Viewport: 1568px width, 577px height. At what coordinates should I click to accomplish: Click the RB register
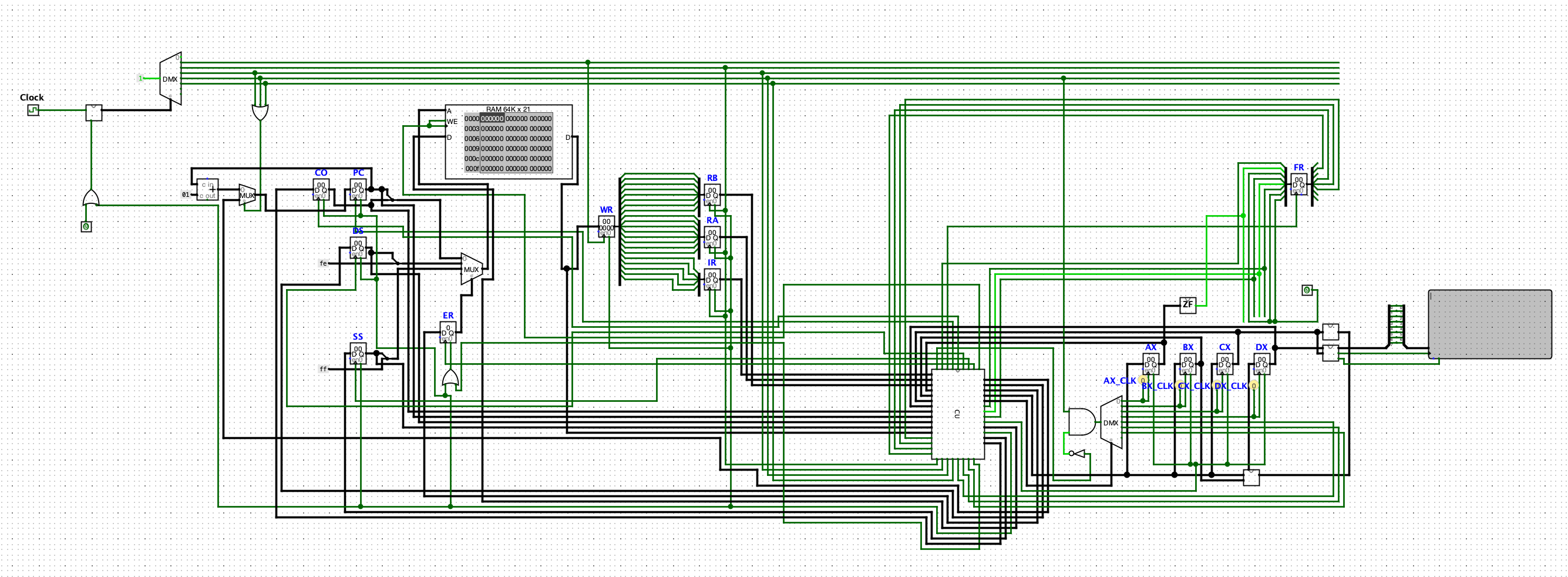[x=712, y=195]
